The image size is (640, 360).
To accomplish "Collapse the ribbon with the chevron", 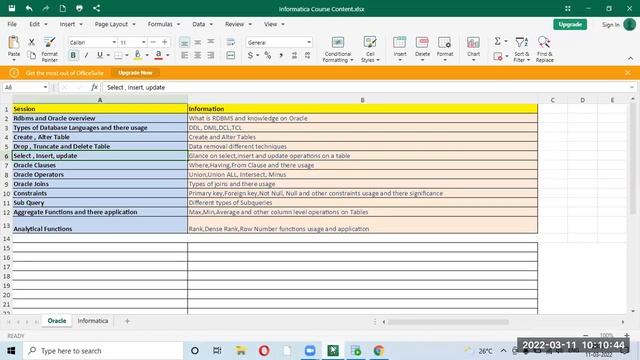I will click(x=631, y=59).
